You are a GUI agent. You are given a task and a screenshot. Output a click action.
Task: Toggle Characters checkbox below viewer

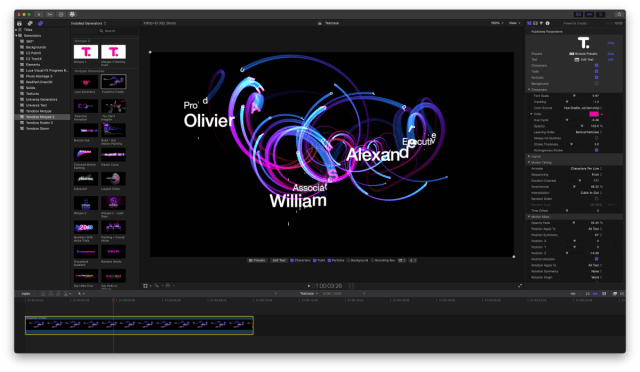click(x=292, y=261)
